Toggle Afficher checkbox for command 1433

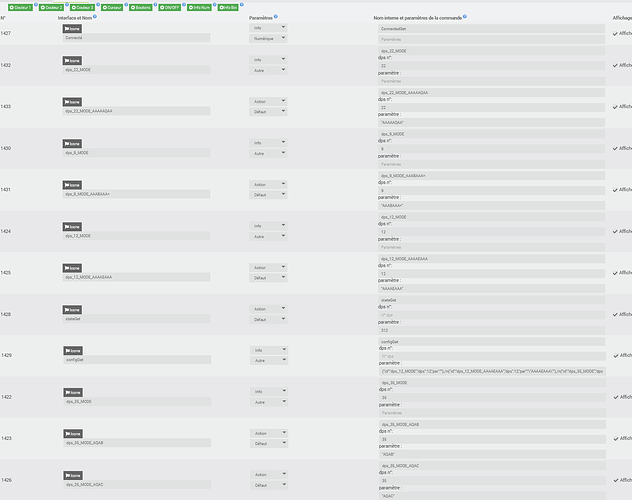click(615, 107)
